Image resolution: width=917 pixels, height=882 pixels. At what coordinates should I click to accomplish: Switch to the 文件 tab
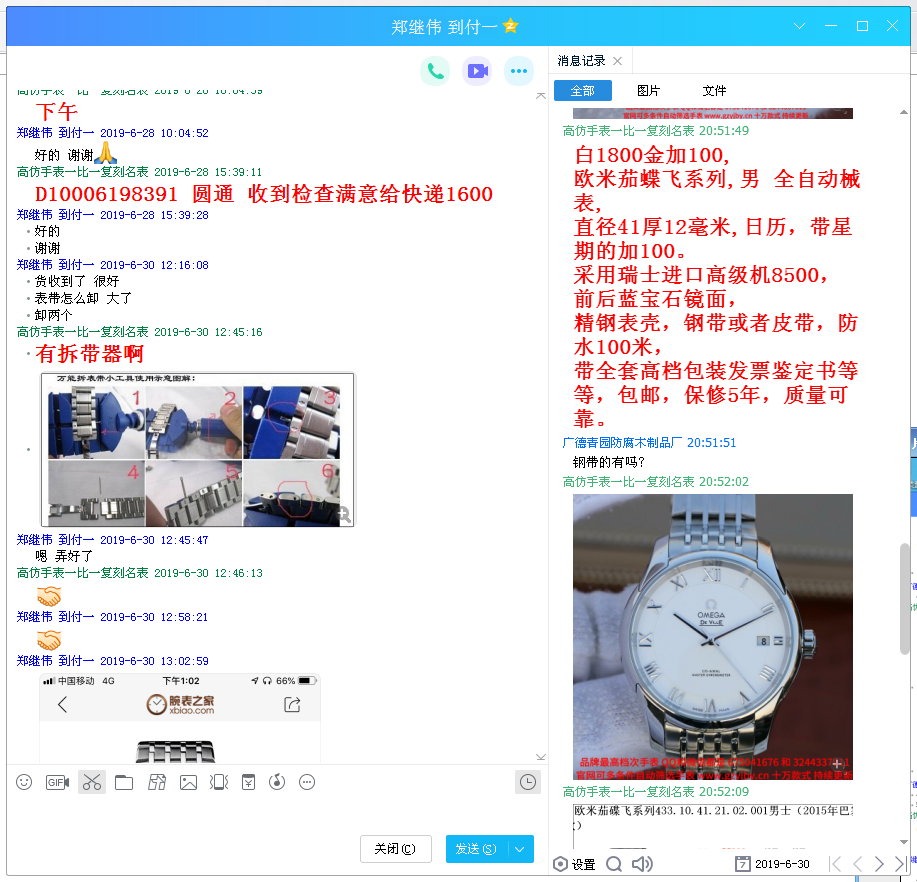714,91
